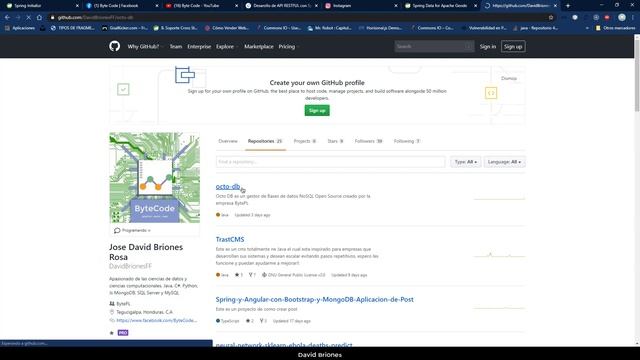Switch to the Instagram tab
The image size is (640, 360).
pos(359,6)
